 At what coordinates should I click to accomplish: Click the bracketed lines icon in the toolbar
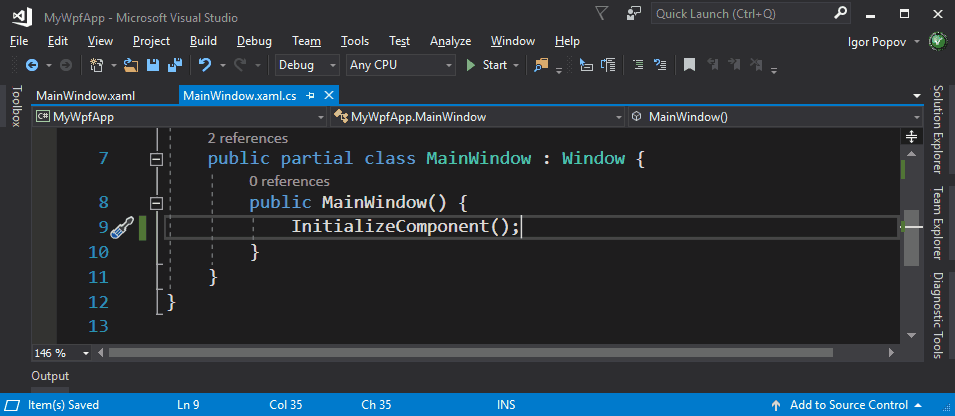[x=608, y=65]
